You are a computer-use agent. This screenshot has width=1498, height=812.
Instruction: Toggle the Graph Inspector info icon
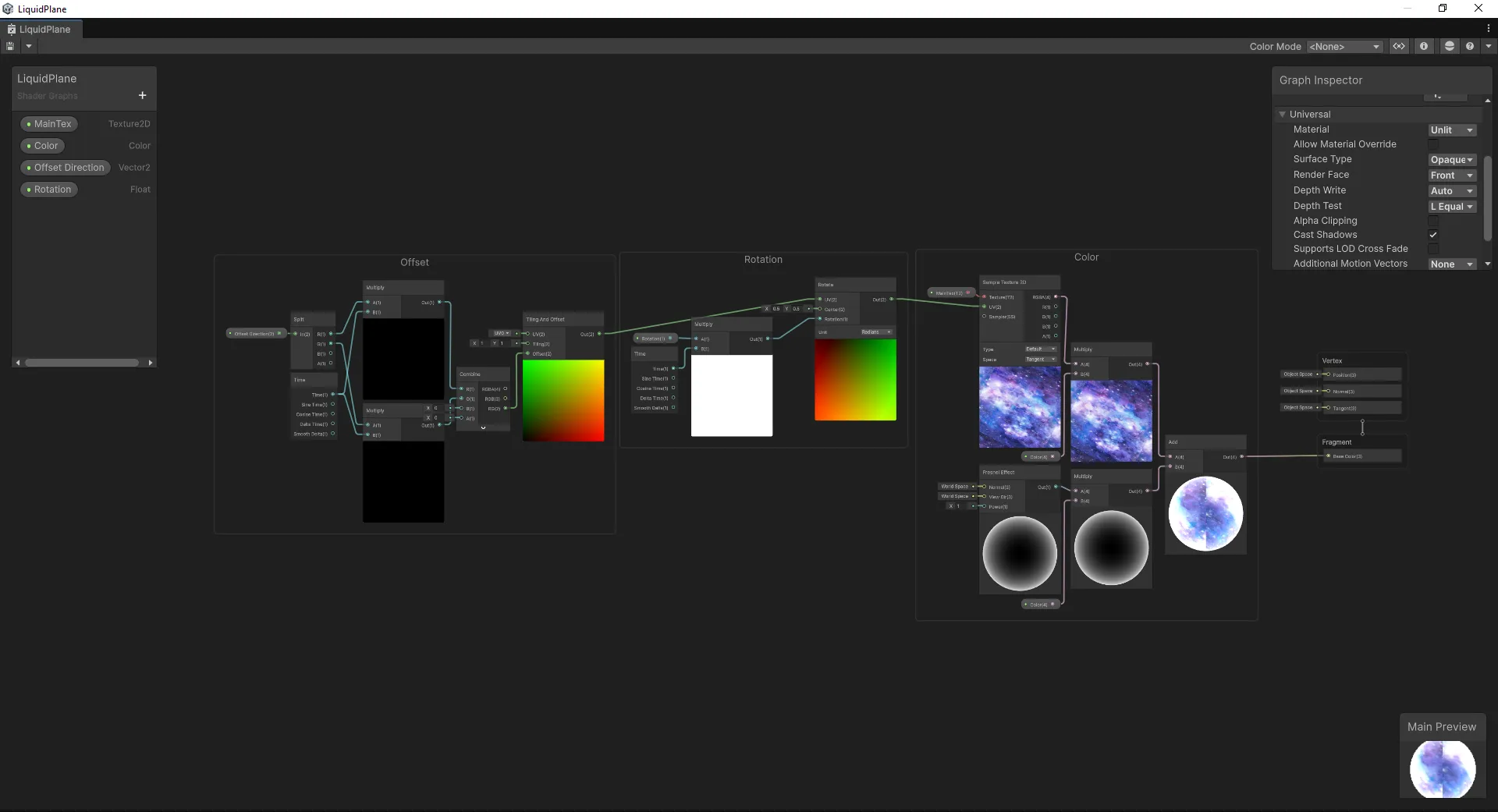click(1424, 47)
